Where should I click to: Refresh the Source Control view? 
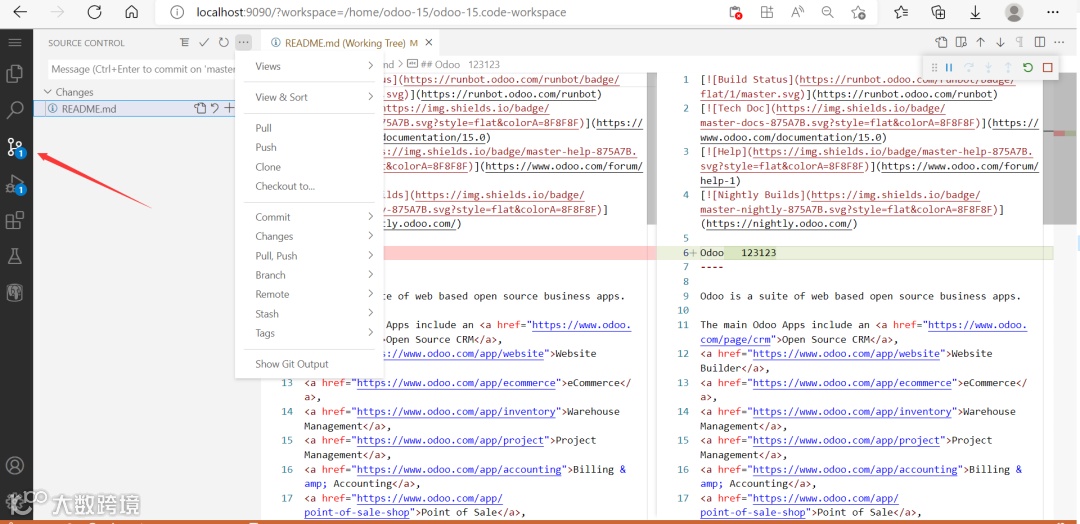223,43
